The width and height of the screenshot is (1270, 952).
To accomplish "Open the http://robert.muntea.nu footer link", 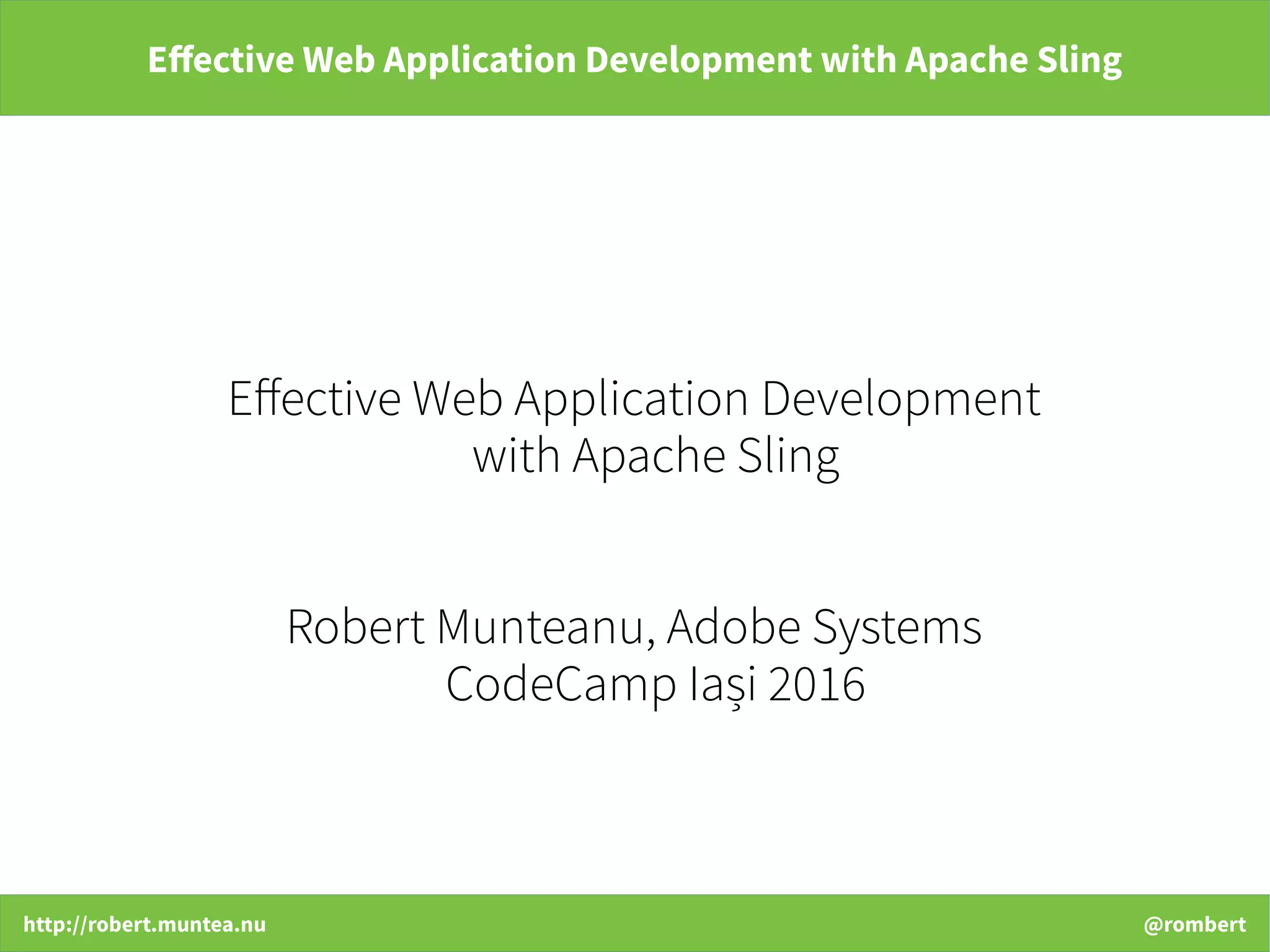I will tap(144, 925).
